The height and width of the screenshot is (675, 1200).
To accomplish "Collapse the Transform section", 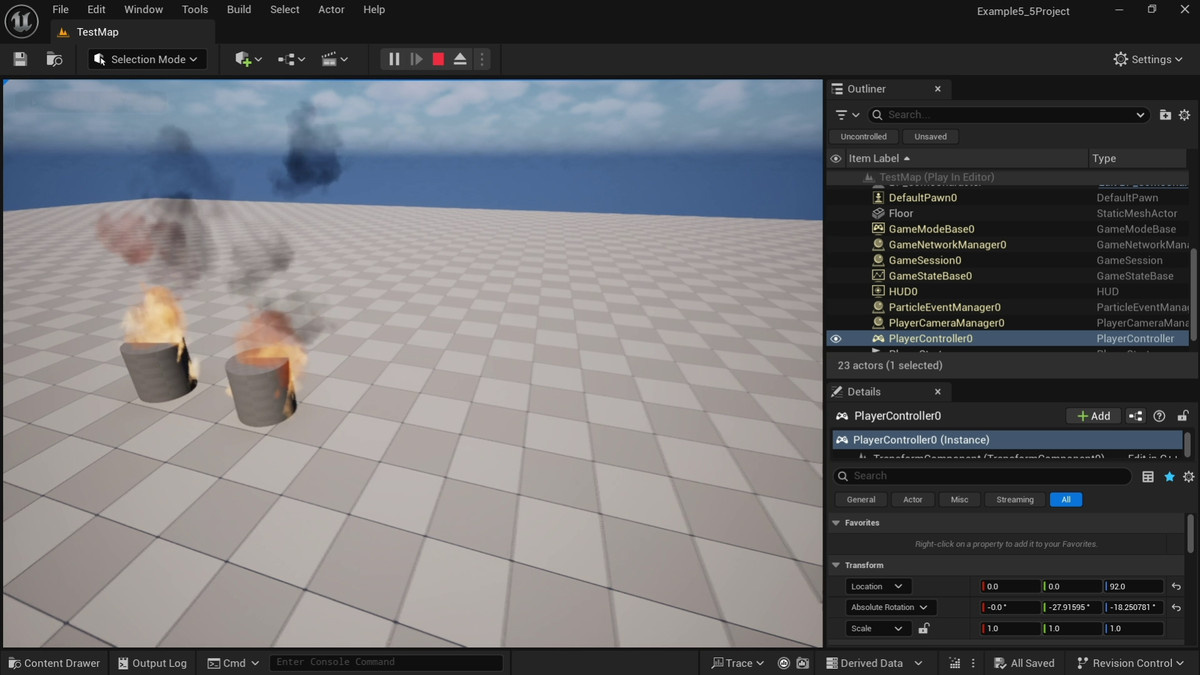I will [836, 565].
